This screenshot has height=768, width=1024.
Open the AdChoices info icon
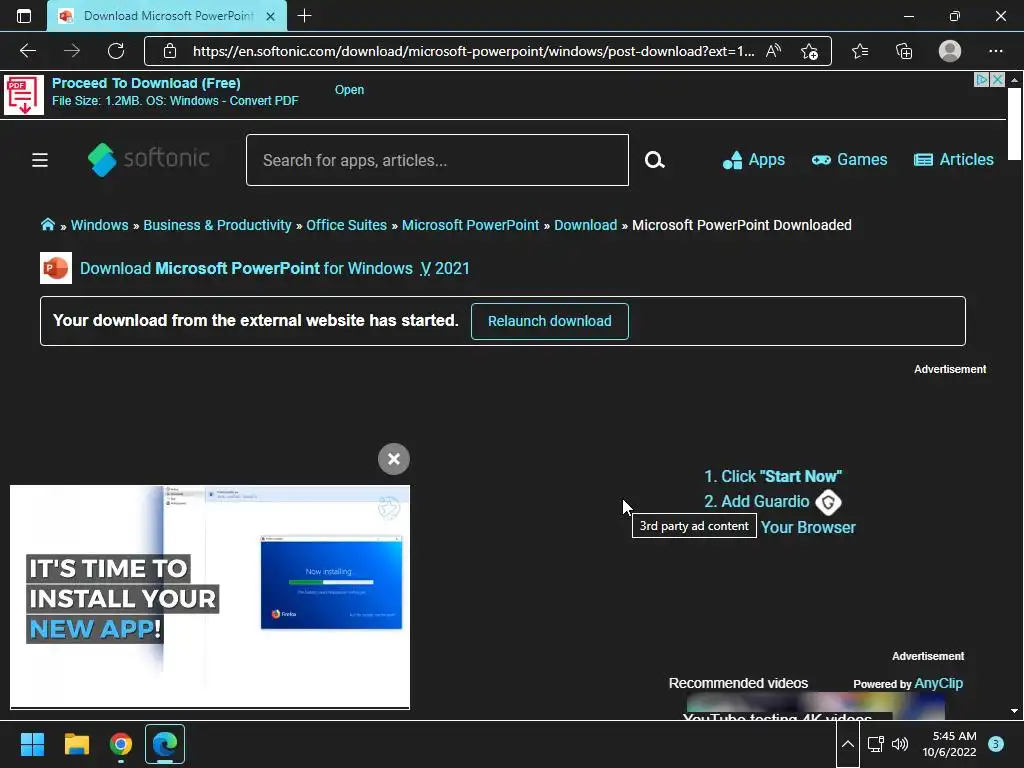(x=982, y=80)
